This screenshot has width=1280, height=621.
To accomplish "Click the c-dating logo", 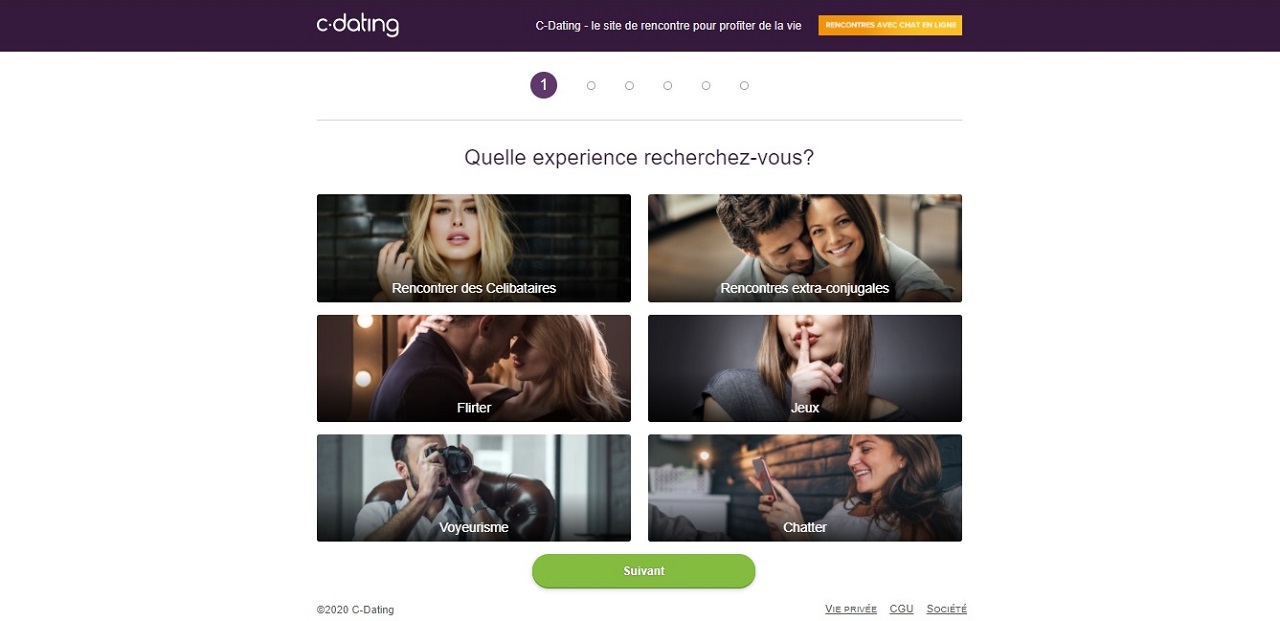I will [x=358, y=25].
